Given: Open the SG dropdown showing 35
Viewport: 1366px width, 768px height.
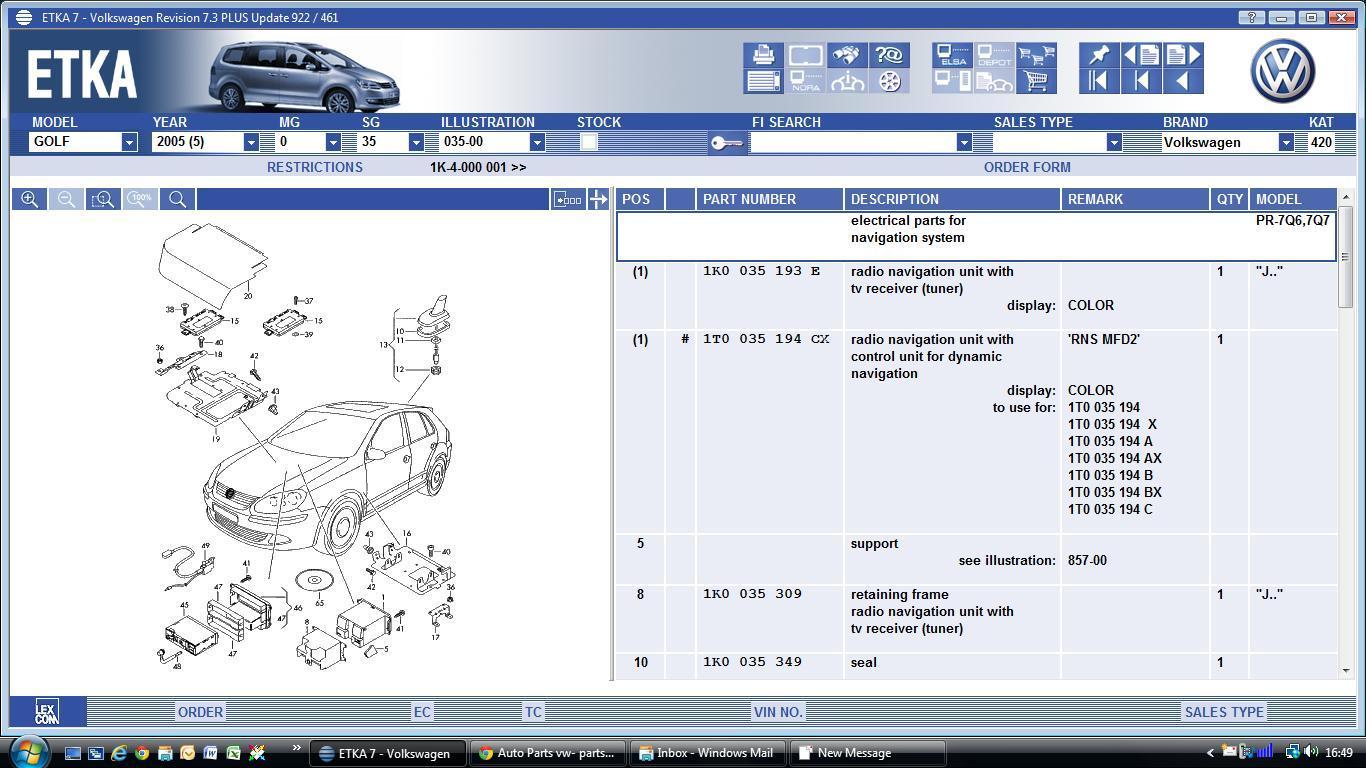Looking at the screenshot, I should click(416, 142).
